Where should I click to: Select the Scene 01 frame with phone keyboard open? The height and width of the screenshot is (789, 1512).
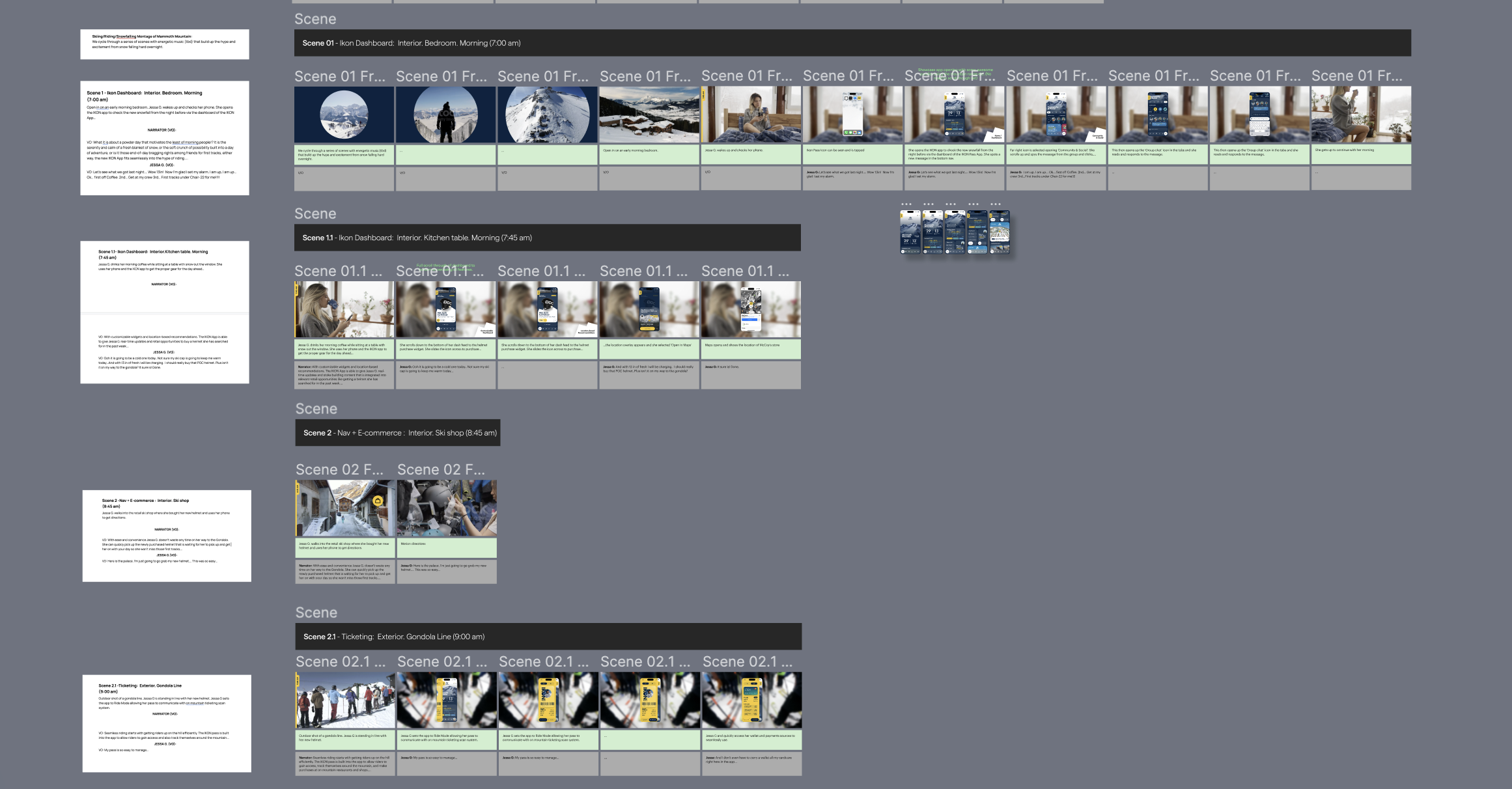(1259, 115)
